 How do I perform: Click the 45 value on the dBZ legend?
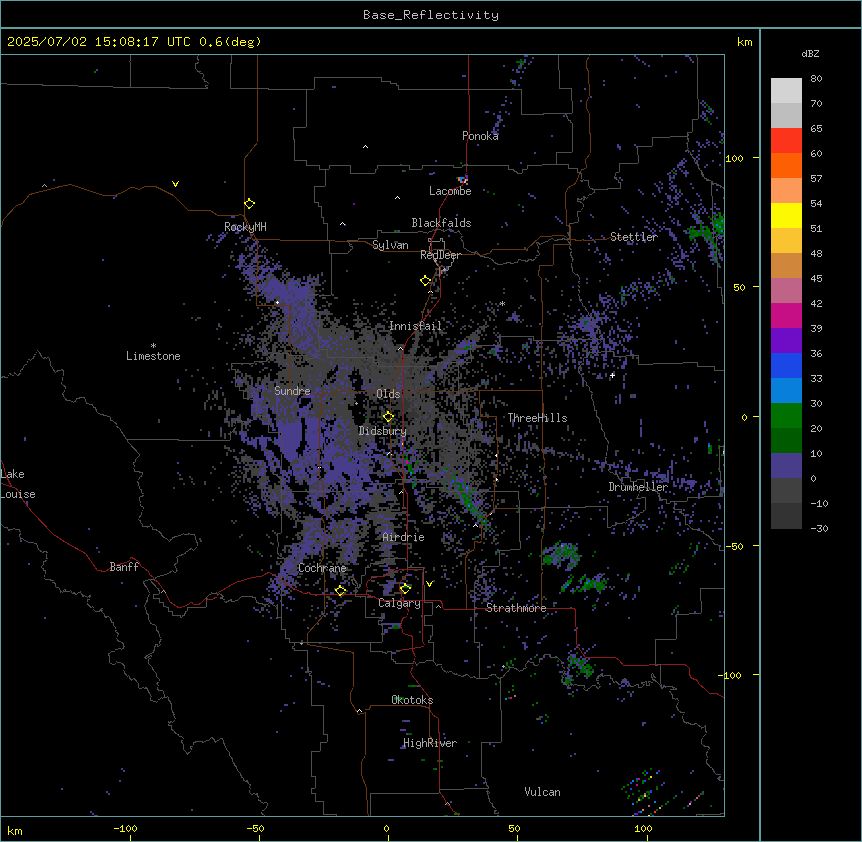816,279
